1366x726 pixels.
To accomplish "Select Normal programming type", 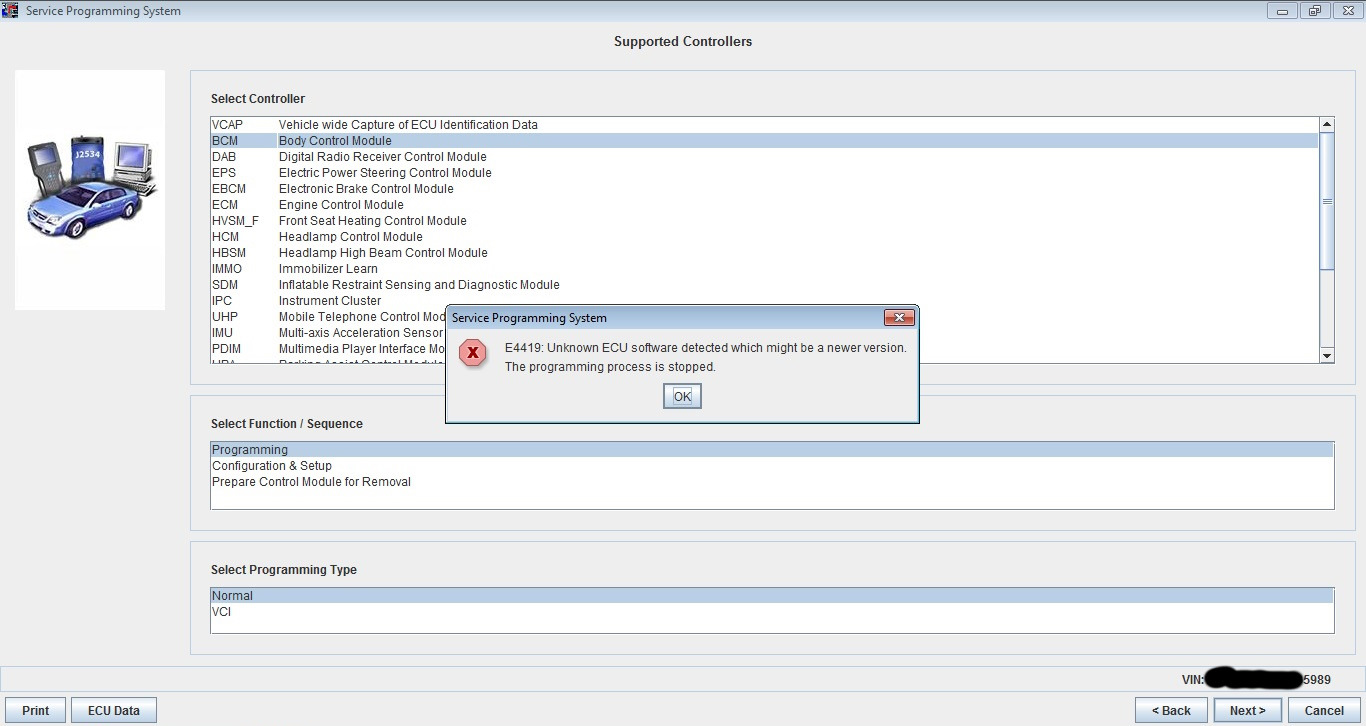I will pyautogui.click(x=772, y=596).
